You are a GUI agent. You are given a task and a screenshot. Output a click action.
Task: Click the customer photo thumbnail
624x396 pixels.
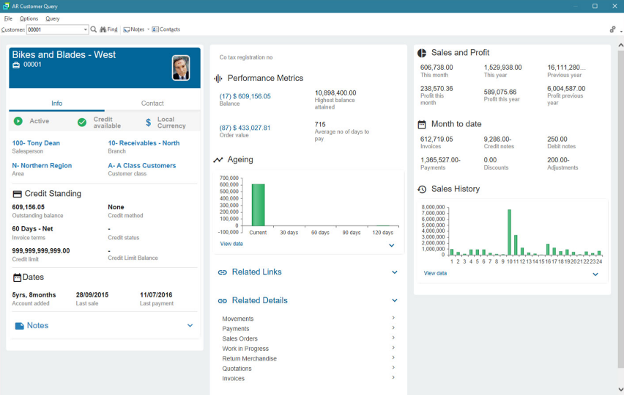[181, 68]
